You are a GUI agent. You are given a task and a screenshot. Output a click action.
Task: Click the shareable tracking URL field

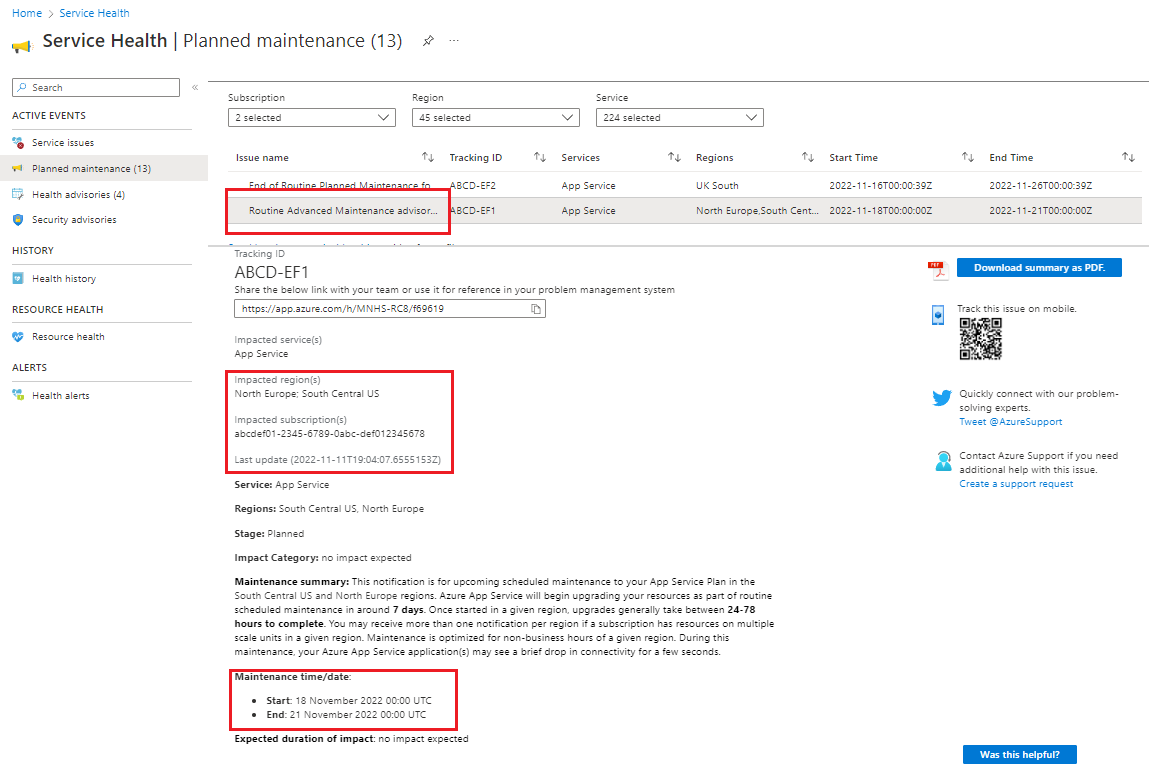390,309
